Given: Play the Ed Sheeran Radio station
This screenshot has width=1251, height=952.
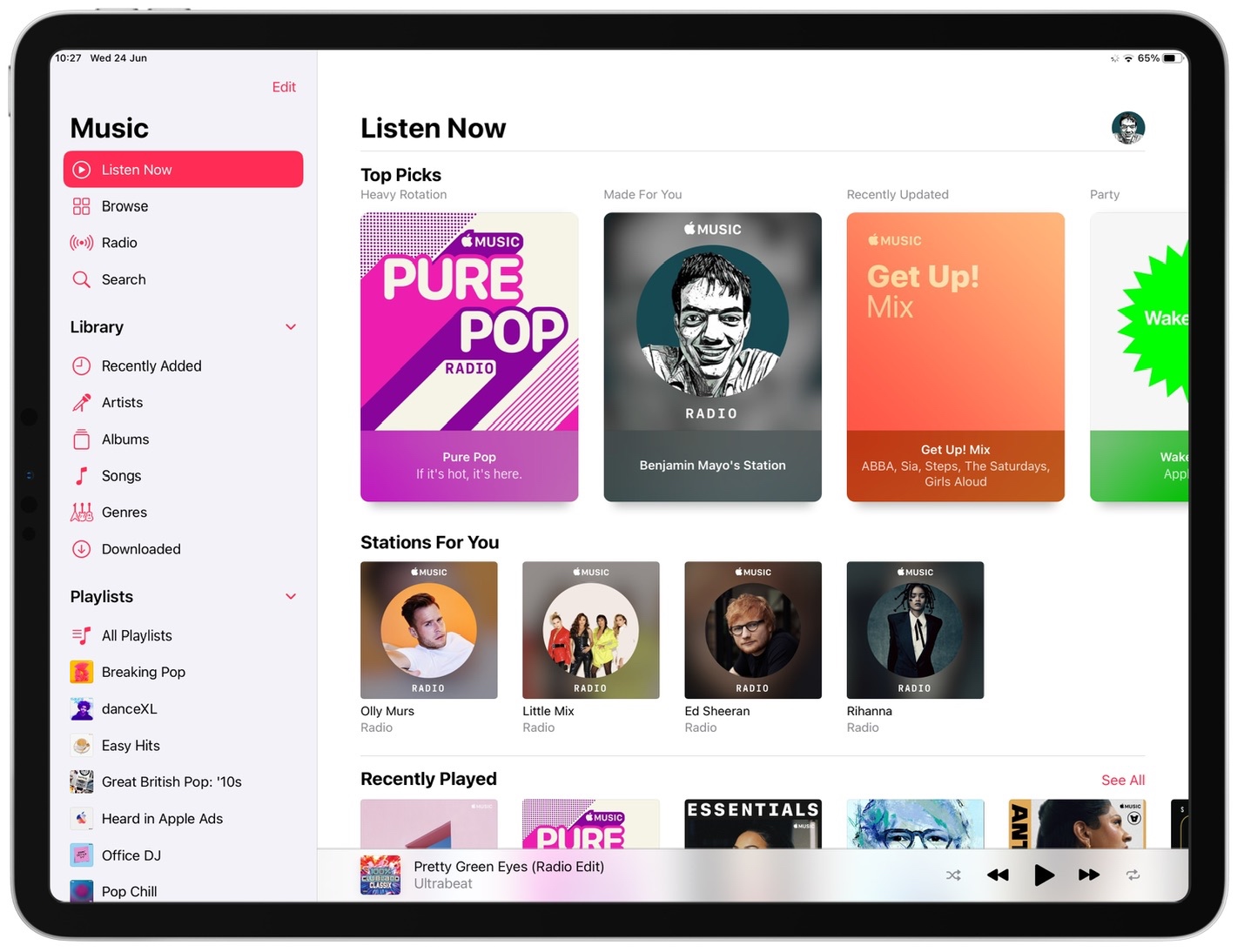Looking at the screenshot, I should 752,629.
